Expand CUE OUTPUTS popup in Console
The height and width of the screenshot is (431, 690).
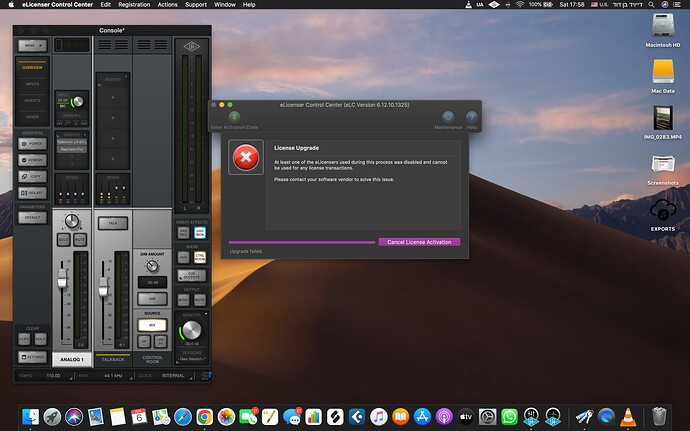(x=192, y=276)
